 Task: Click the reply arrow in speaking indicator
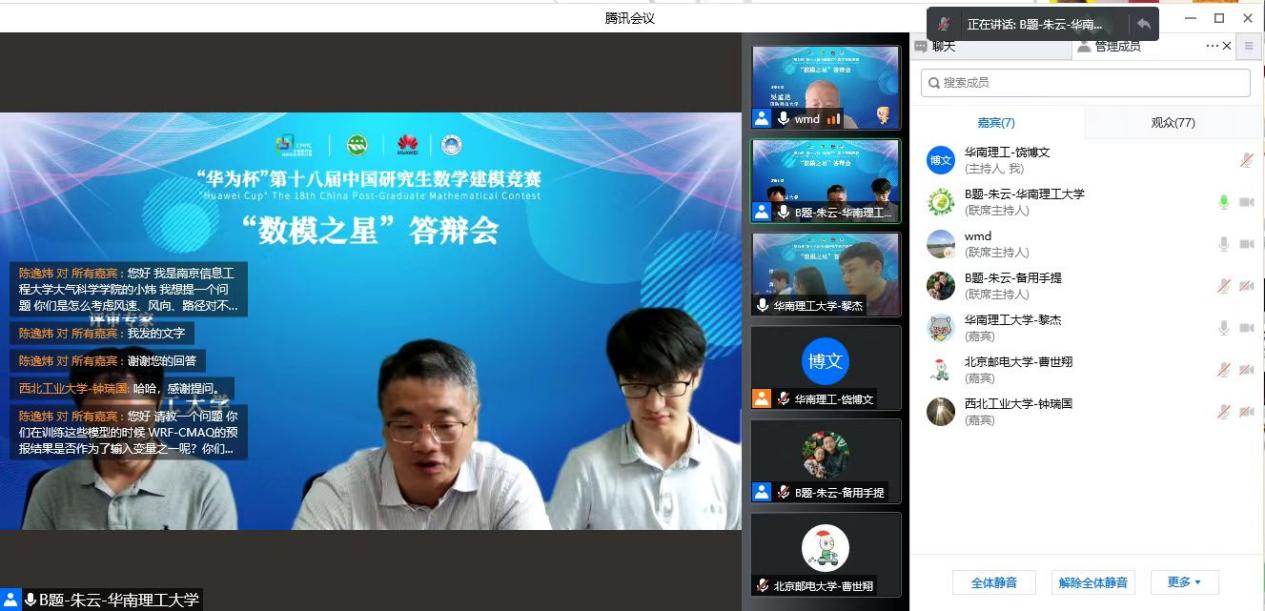click(x=1143, y=24)
